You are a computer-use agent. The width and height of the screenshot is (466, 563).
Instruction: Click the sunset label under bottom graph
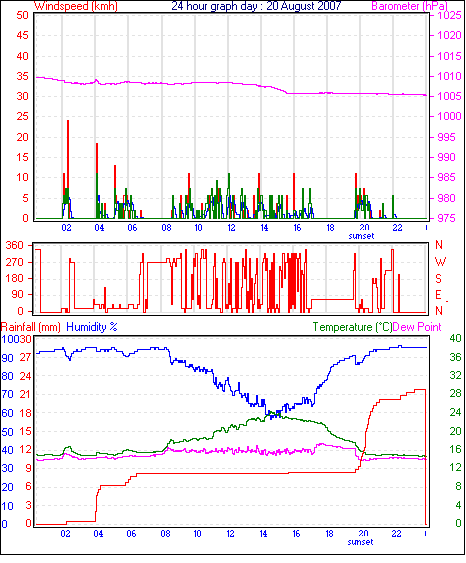tap(360, 542)
